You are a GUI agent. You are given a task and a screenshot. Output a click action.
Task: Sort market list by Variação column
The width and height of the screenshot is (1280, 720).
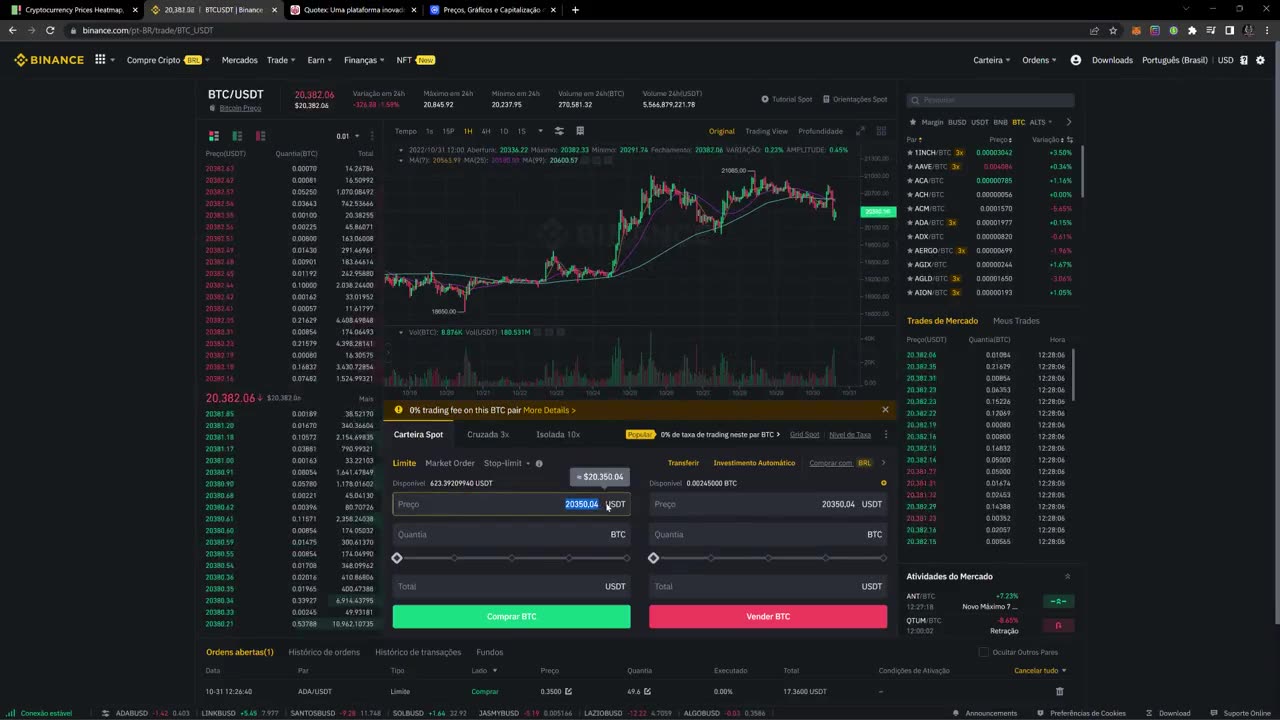click(1046, 139)
